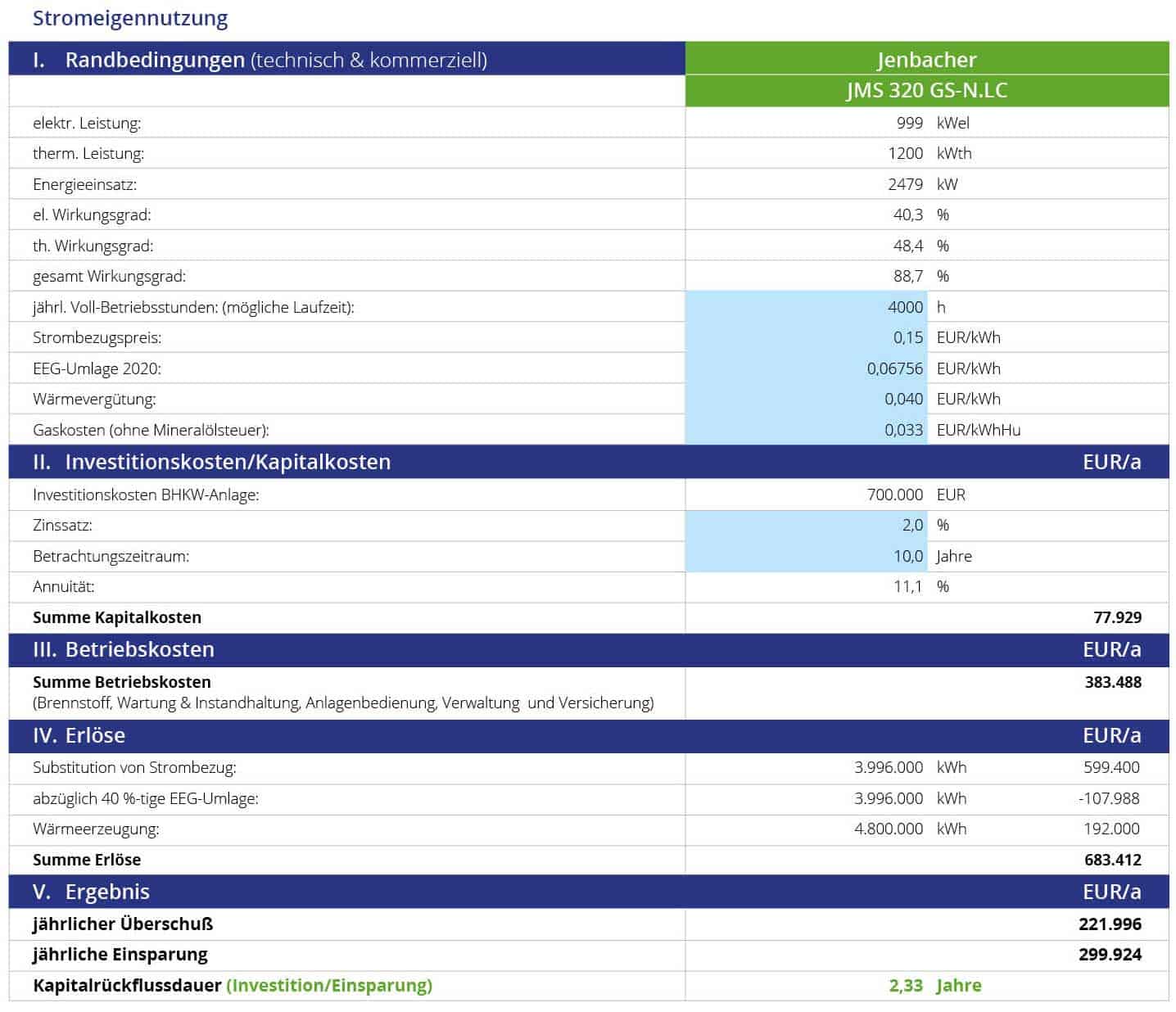Image resolution: width=1176 pixels, height=1012 pixels.
Task: Click the 'JMS 320 GS-N.LC' model header
Action: [x=927, y=90]
